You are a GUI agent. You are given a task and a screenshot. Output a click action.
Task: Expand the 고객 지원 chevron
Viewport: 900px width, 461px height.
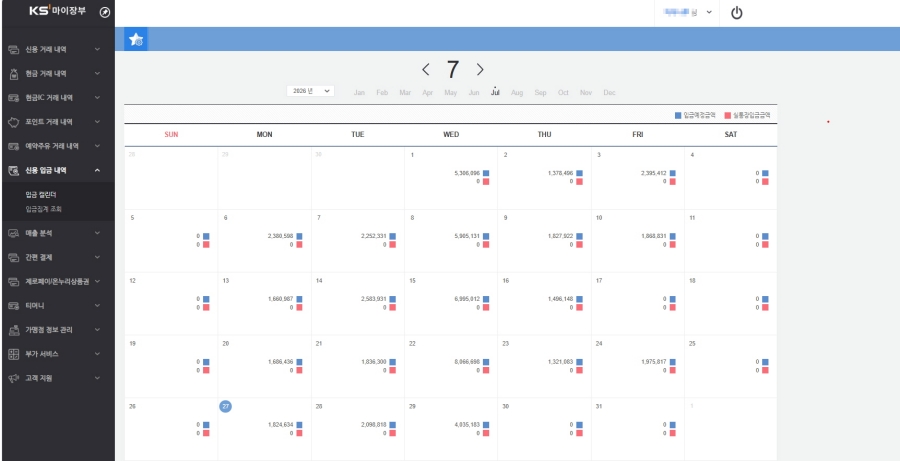(x=98, y=378)
